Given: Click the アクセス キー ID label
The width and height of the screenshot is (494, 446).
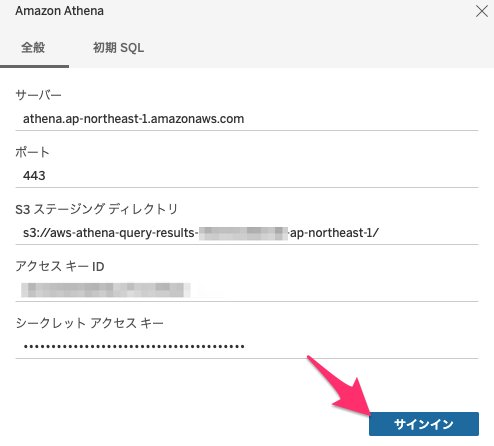Looking at the screenshot, I should point(60,266).
